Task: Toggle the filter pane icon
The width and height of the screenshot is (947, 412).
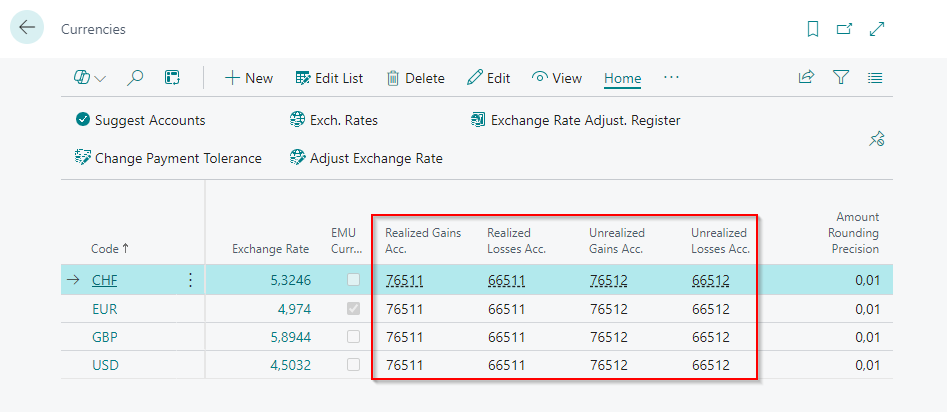Action: point(841,78)
